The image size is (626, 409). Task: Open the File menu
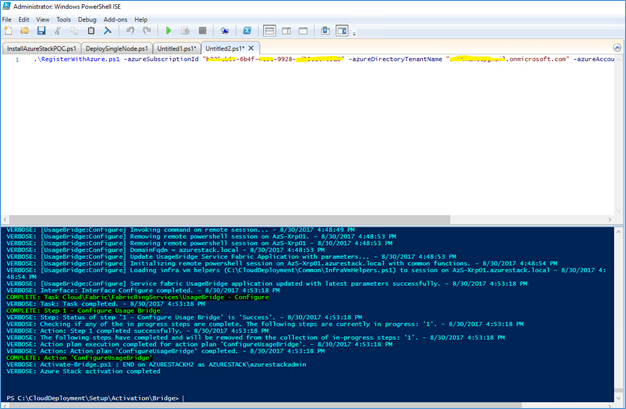point(7,20)
